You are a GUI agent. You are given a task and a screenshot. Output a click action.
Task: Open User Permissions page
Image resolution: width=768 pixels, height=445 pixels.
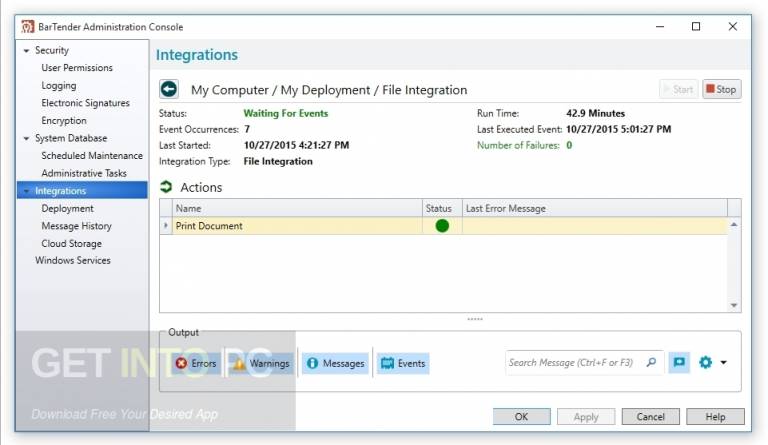(x=77, y=68)
